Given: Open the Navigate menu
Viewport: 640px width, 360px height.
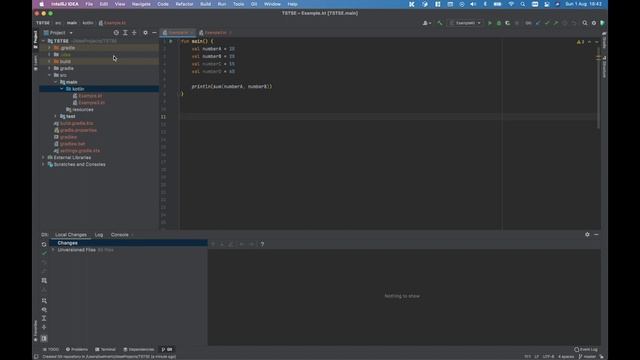Looking at the screenshot, I should click(x=141, y=4).
